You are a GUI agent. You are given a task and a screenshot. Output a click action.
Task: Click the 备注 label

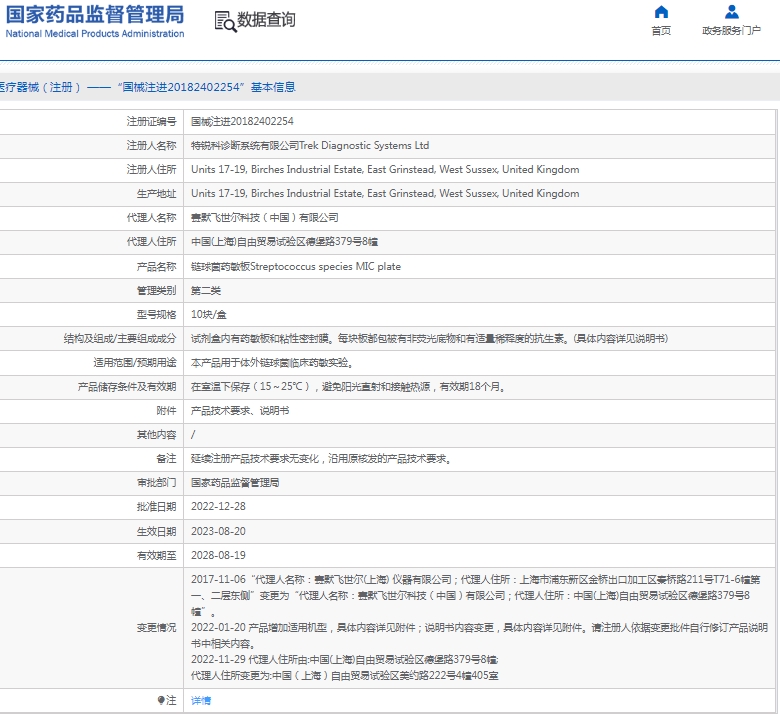[166, 459]
